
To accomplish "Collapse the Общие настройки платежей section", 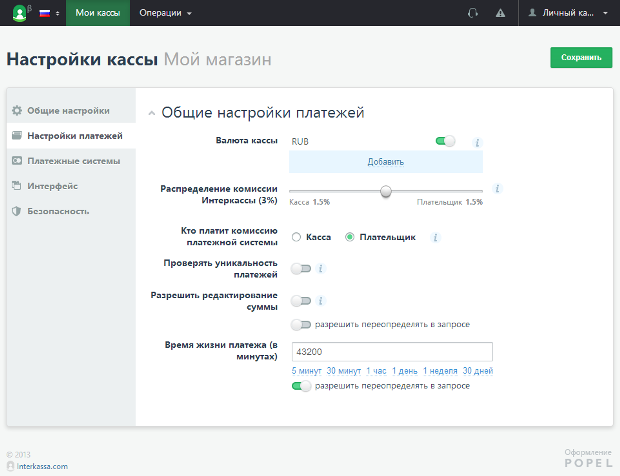I will tap(151, 113).
